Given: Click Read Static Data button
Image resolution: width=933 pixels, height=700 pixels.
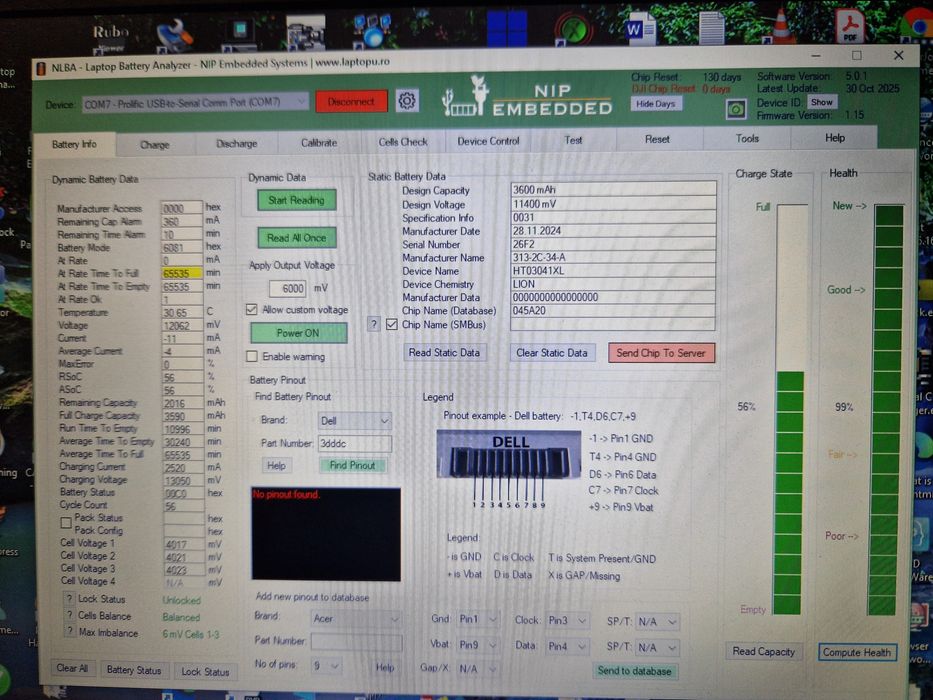Looking at the screenshot, I should [444, 352].
